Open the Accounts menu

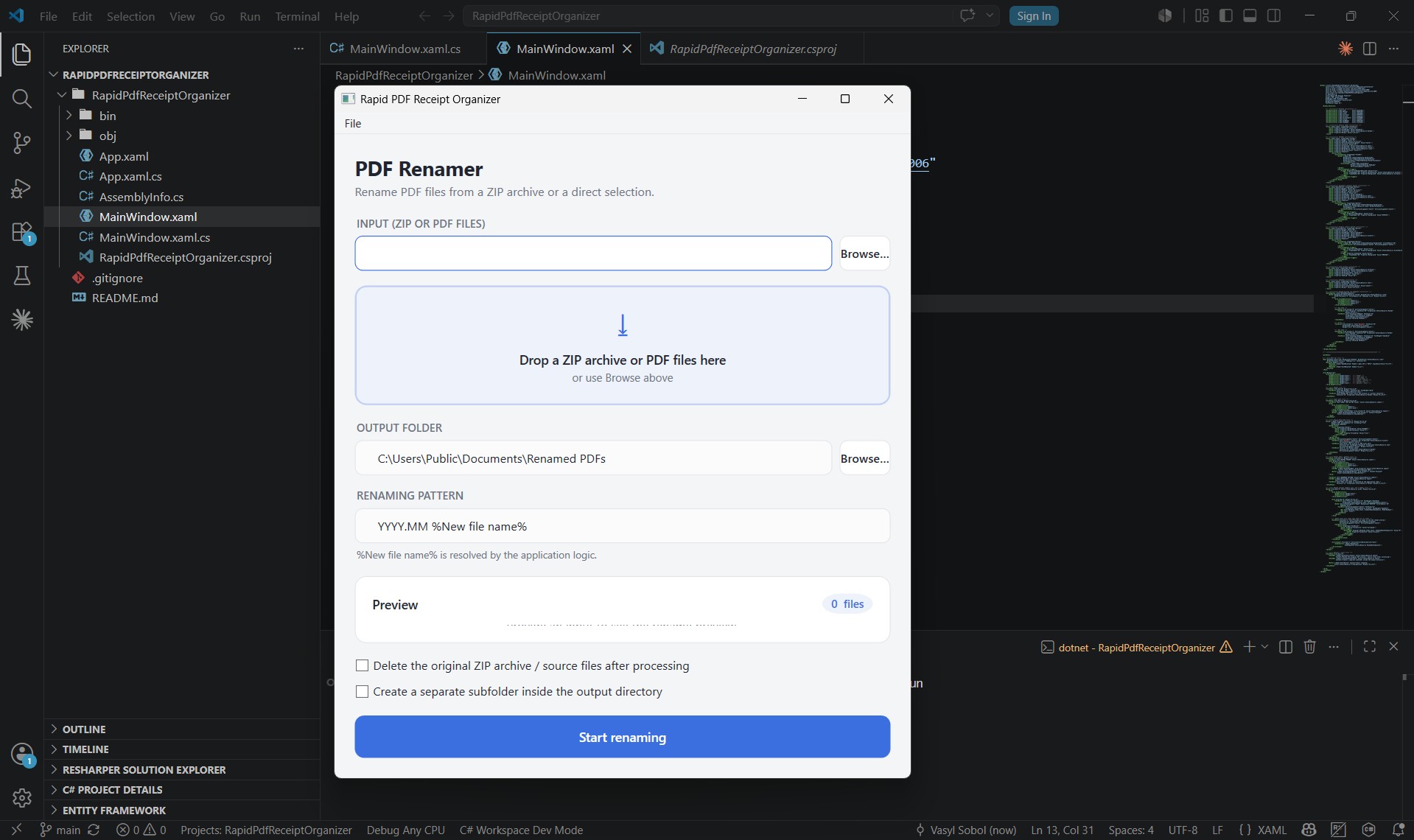[x=21, y=754]
